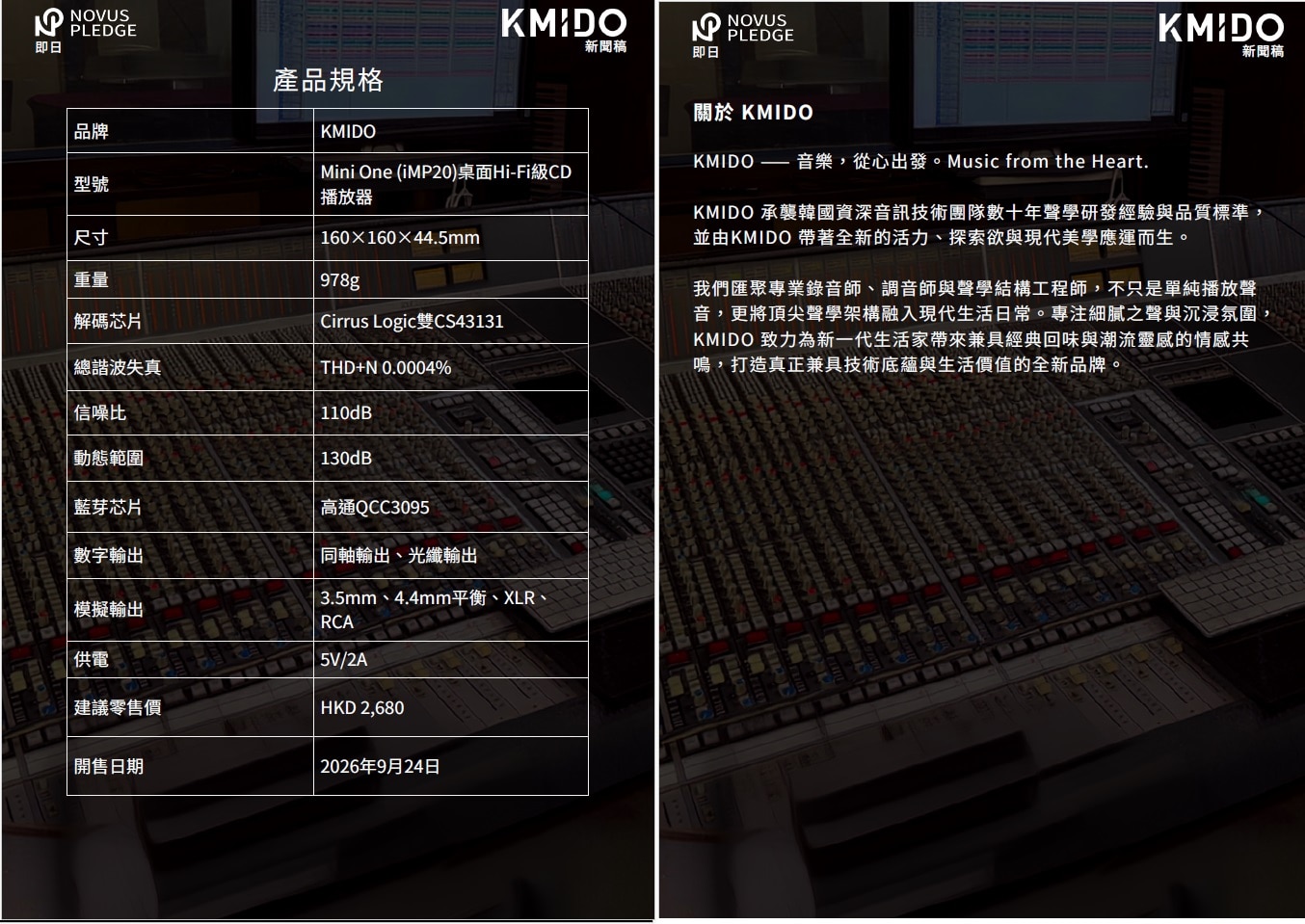Select the Mini One (iMP20) model value
Screen dimensions: 1305x924
coord(445,184)
